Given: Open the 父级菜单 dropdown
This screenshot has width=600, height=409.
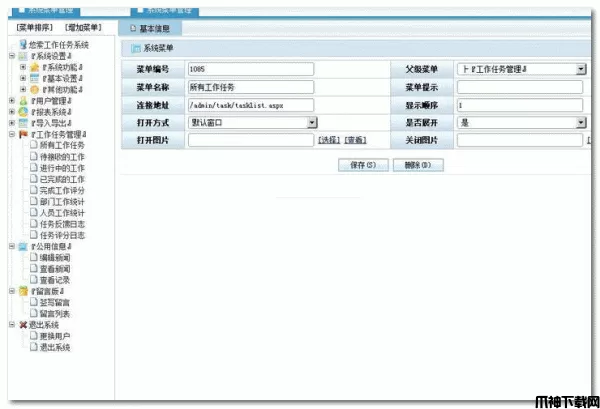Looking at the screenshot, I should click(580, 69).
